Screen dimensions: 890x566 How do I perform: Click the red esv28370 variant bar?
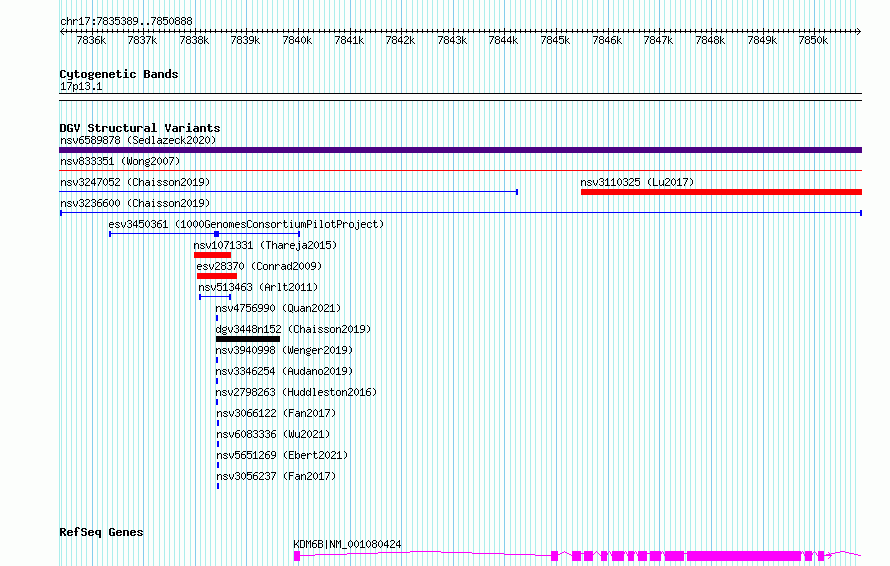tap(217, 276)
